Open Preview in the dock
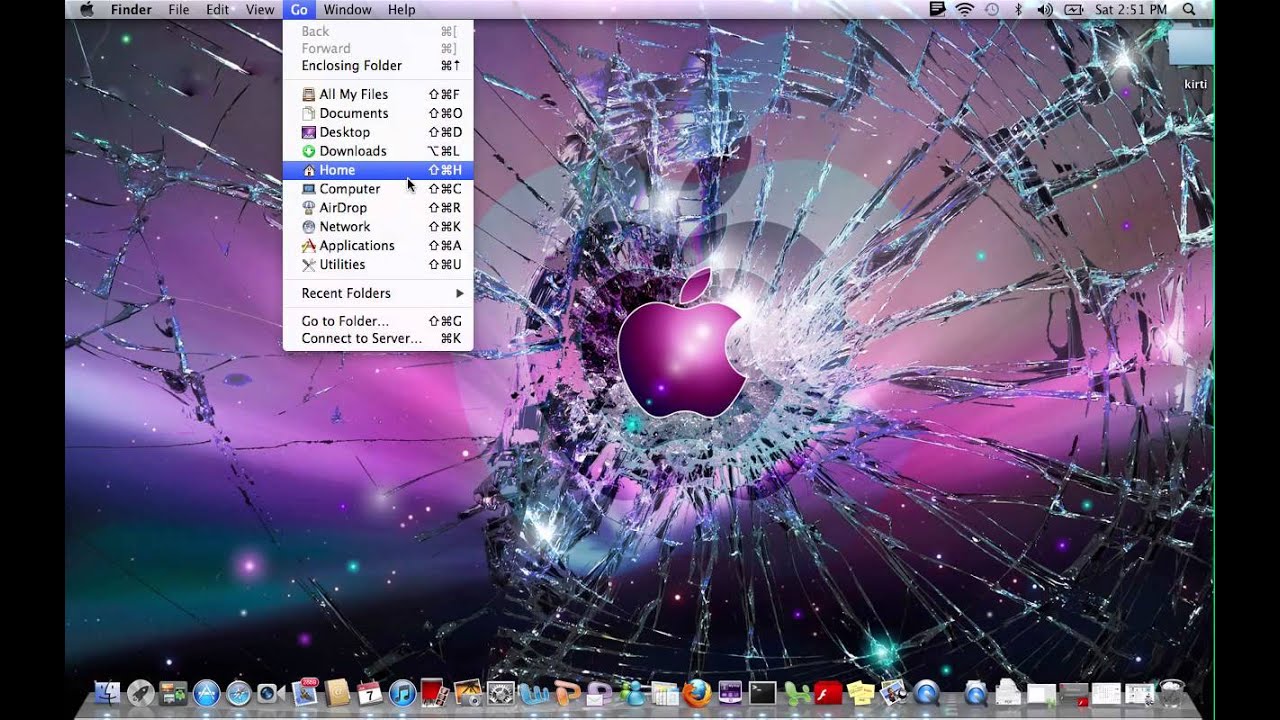Viewport: 1280px width, 720px height. [892, 693]
